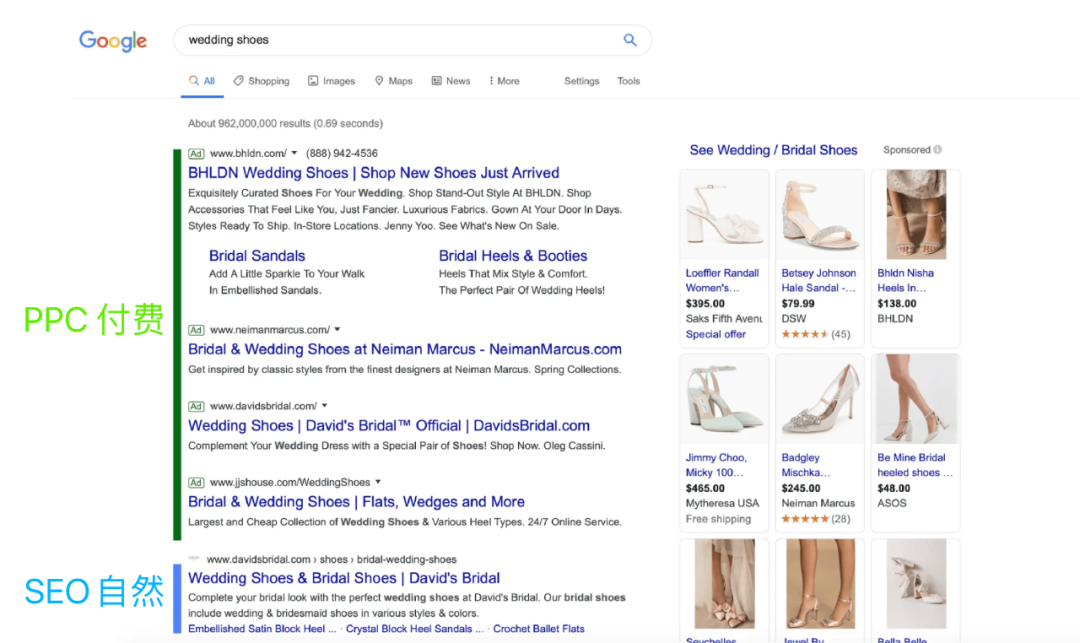Image resolution: width=1080 pixels, height=643 pixels.
Task: Click the Sponsored info icon
Action: (x=937, y=149)
